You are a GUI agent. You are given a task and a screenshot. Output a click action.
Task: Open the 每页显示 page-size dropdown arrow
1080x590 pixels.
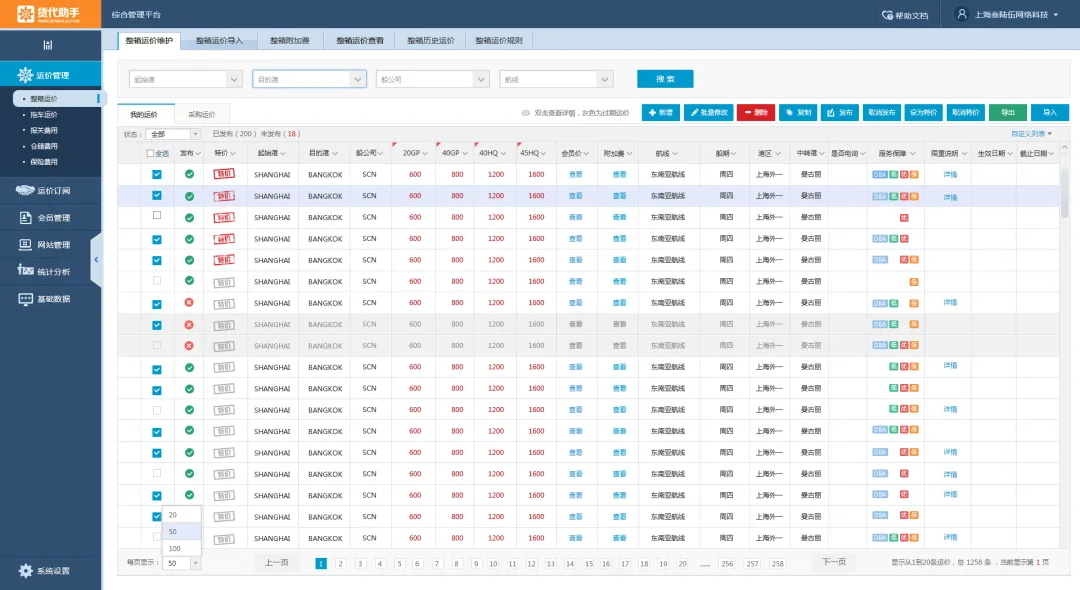pyautogui.click(x=196, y=563)
